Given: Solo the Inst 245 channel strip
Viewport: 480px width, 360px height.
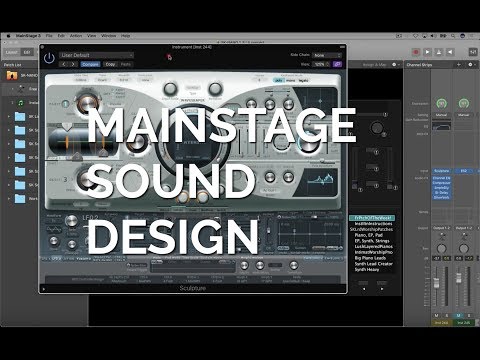Looking at the screenshot, I should [x=469, y=315].
